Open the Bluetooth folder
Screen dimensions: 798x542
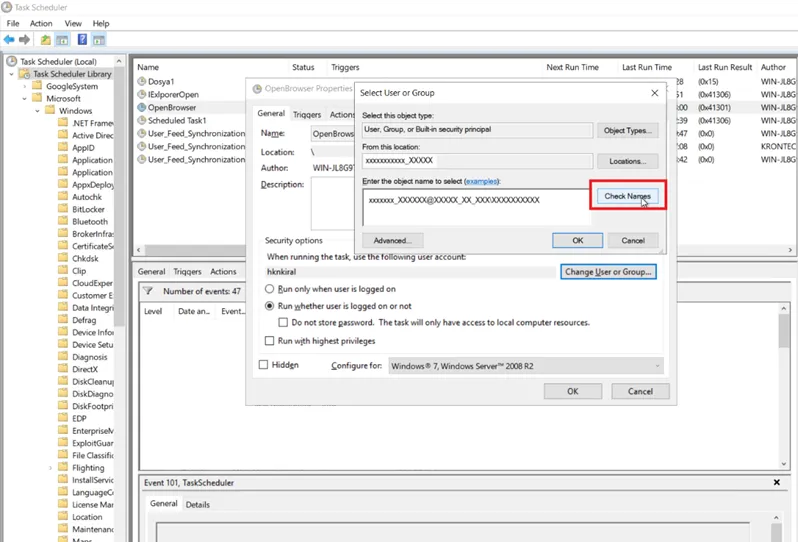click(90, 221)
